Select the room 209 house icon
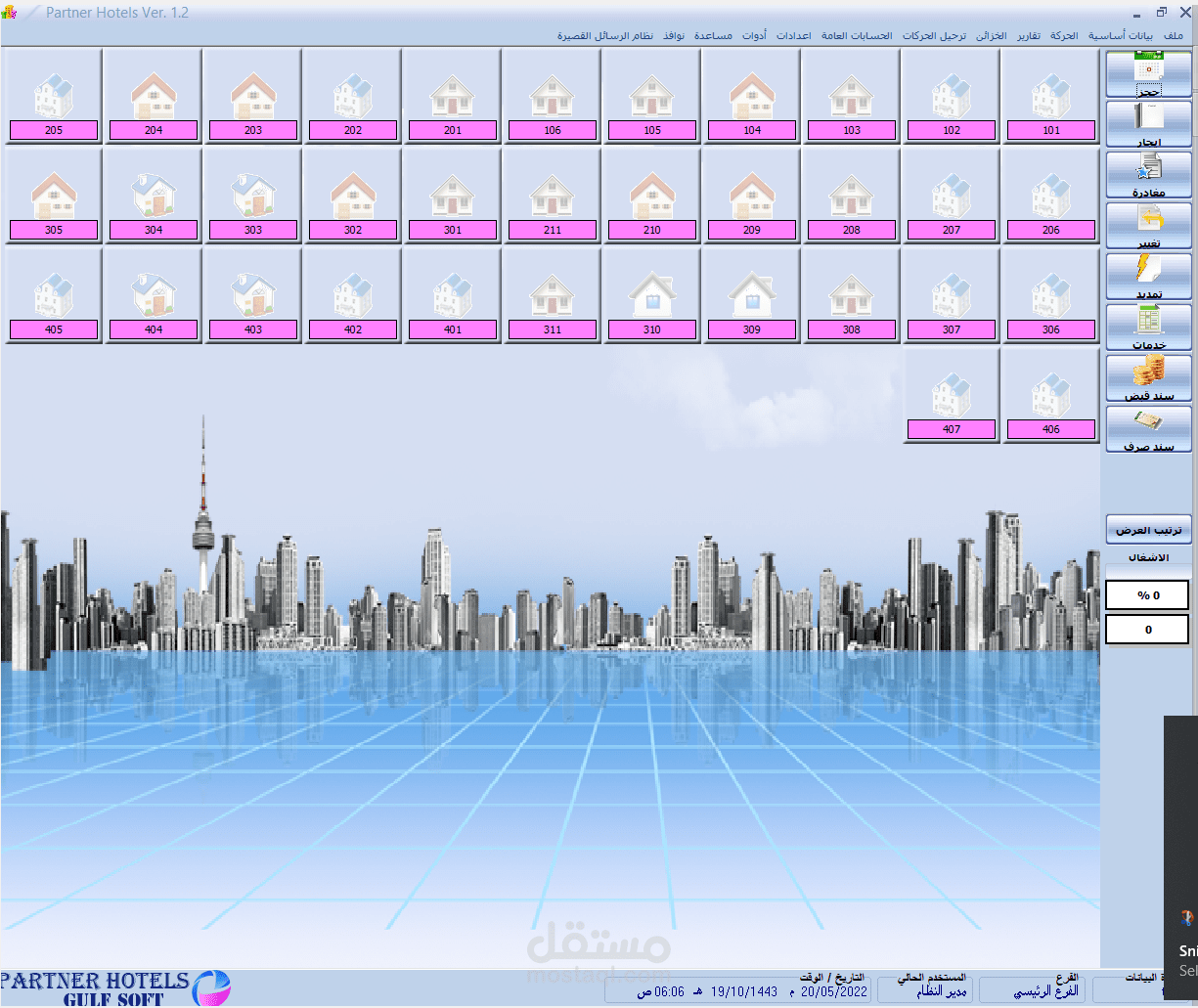 (x=752, y=196)
